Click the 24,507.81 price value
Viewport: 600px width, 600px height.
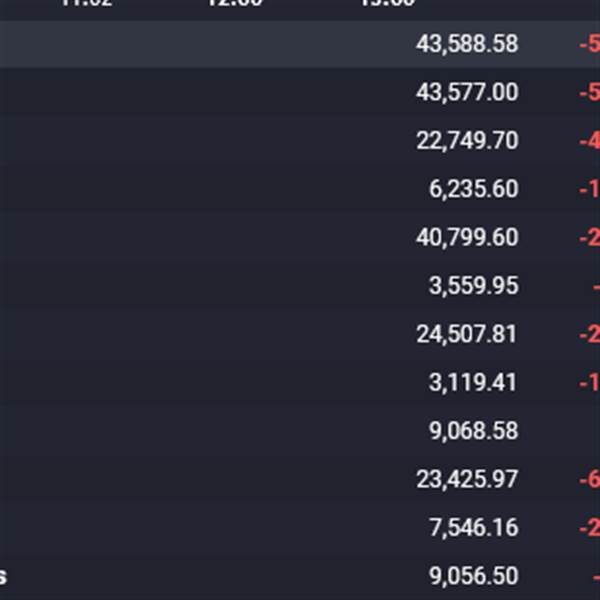pyautogui.click(x=467, y=334)
